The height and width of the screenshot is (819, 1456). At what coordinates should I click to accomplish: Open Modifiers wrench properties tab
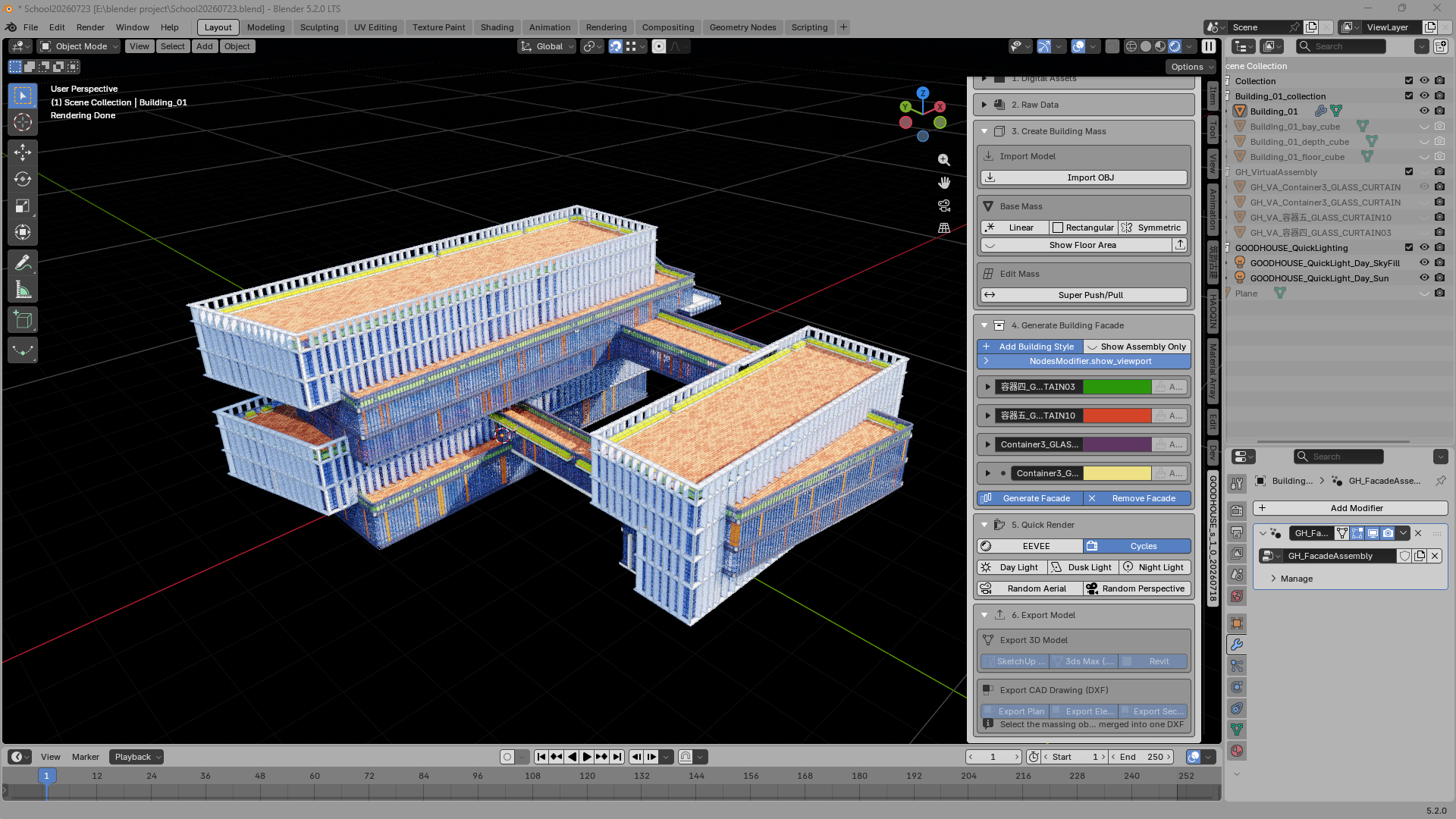coord(1237,645)
